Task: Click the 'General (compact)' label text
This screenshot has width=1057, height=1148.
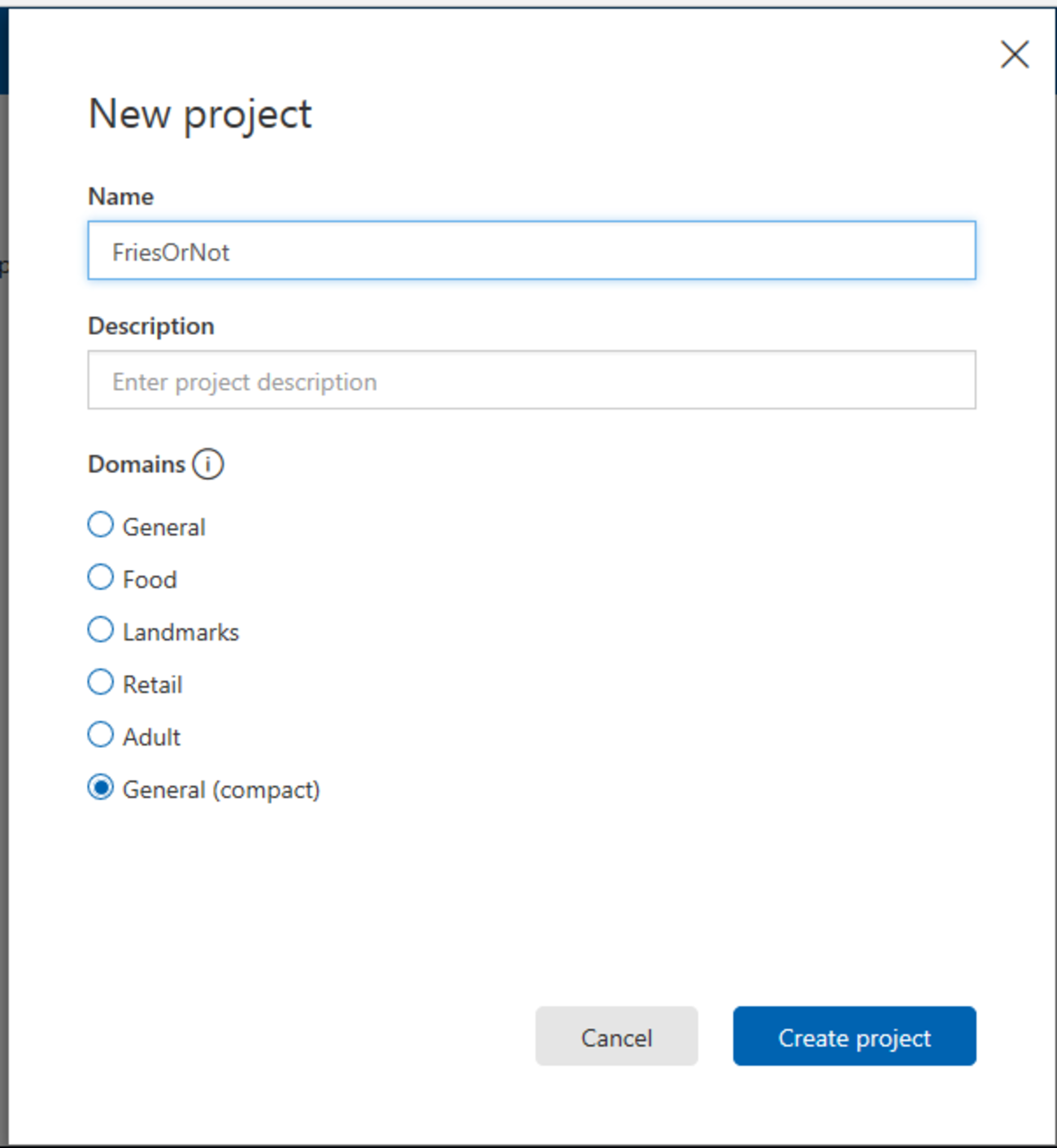Action: tap(221, 789)
